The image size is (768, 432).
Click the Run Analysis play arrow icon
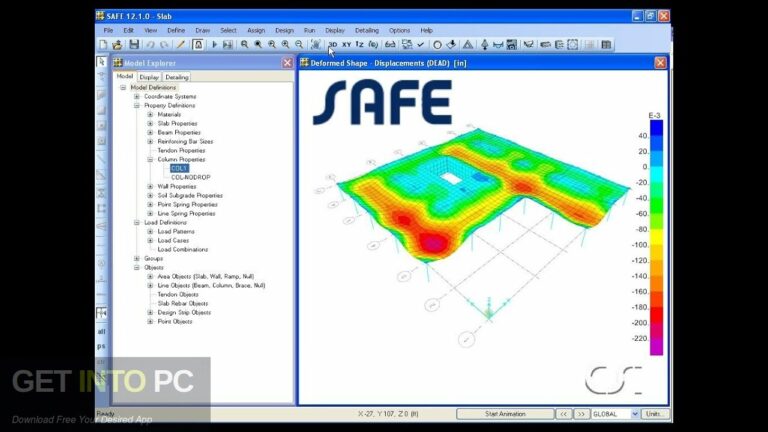(x=214, y=45)
